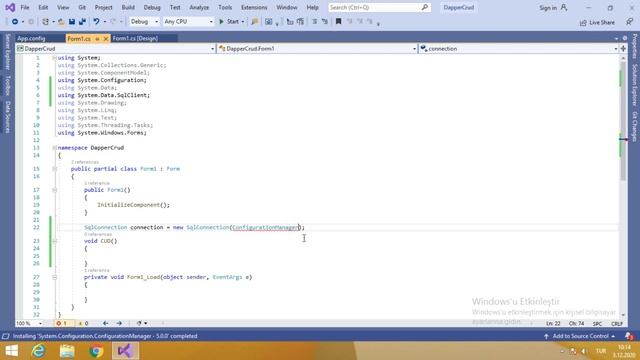Screen dimensions: 640x360
Task: Click the editor split-window plus icon
Action: [x=623, y=49]
